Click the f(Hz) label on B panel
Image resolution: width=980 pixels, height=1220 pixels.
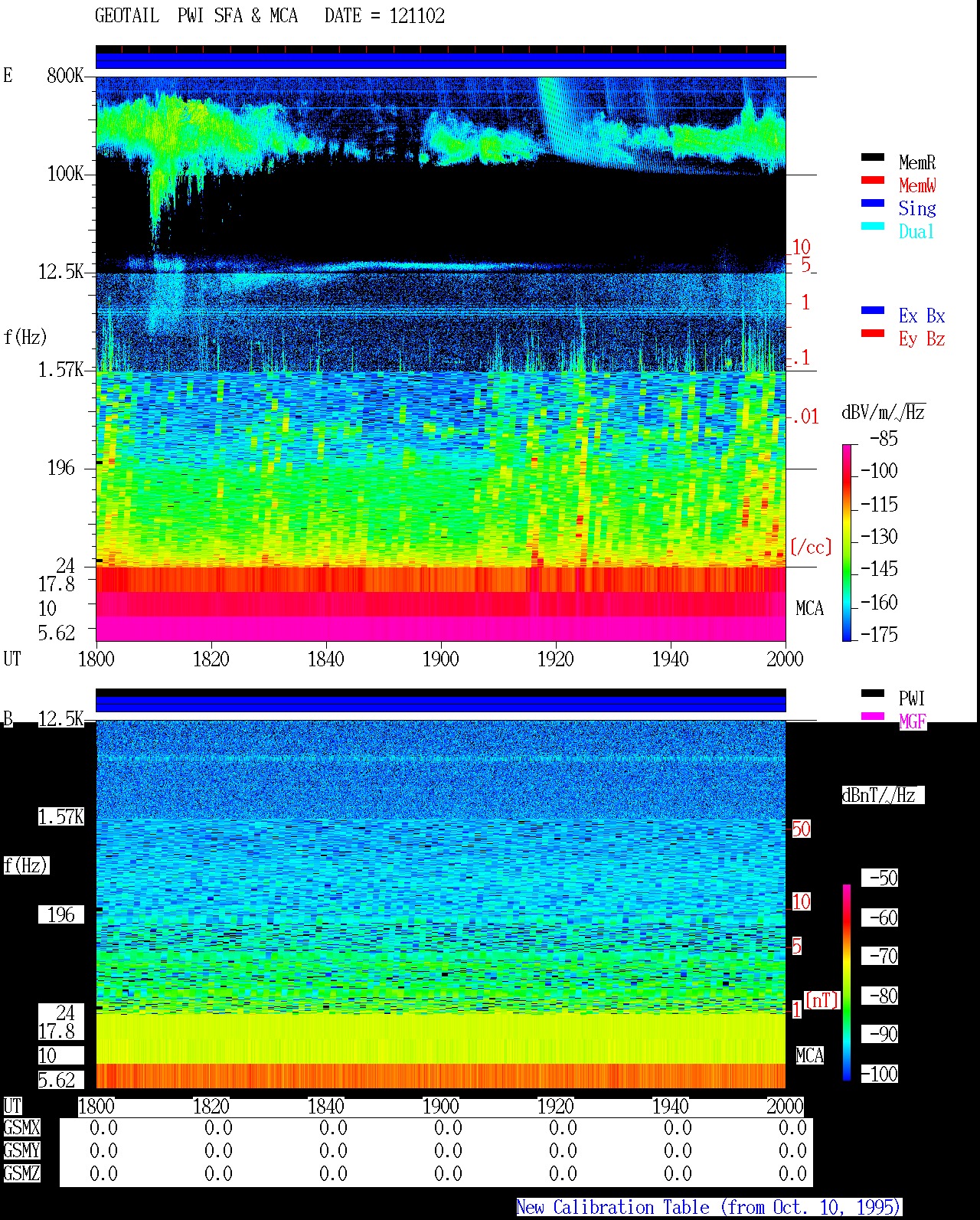[25, 865]
